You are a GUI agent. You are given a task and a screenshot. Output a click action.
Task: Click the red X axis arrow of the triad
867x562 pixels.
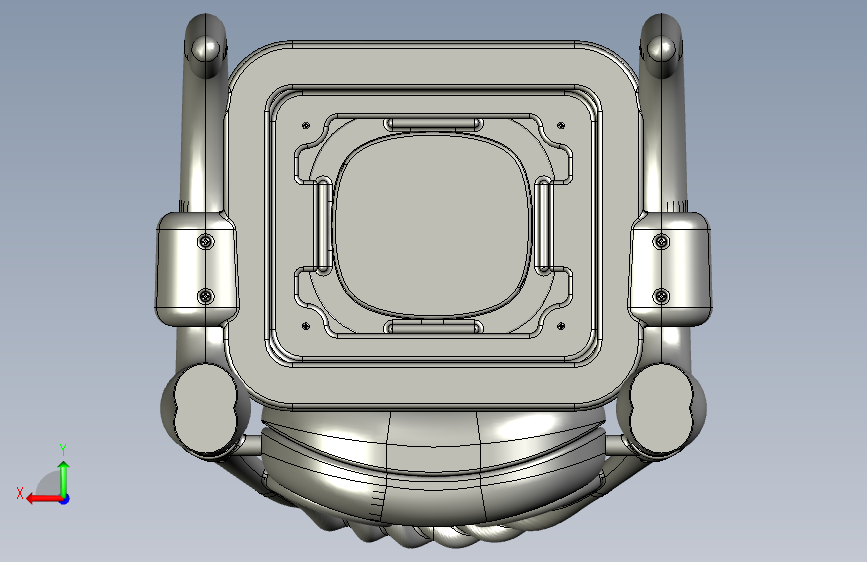click(43, 499)
